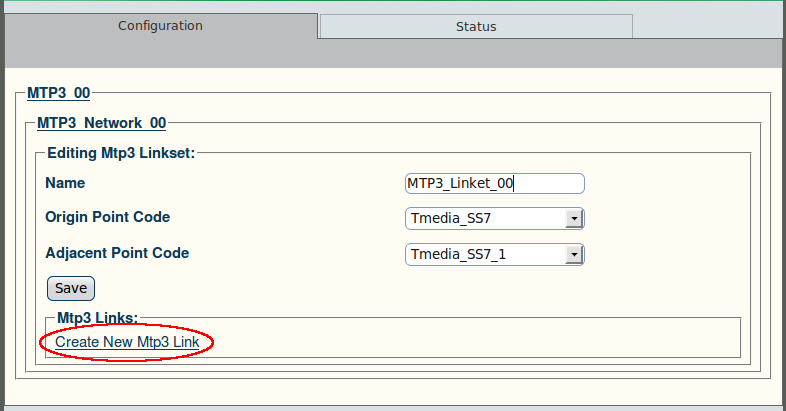Click the Tmedia_SS7 text in the Origin Point Code box
786x411 pixels.
(451, 219)
